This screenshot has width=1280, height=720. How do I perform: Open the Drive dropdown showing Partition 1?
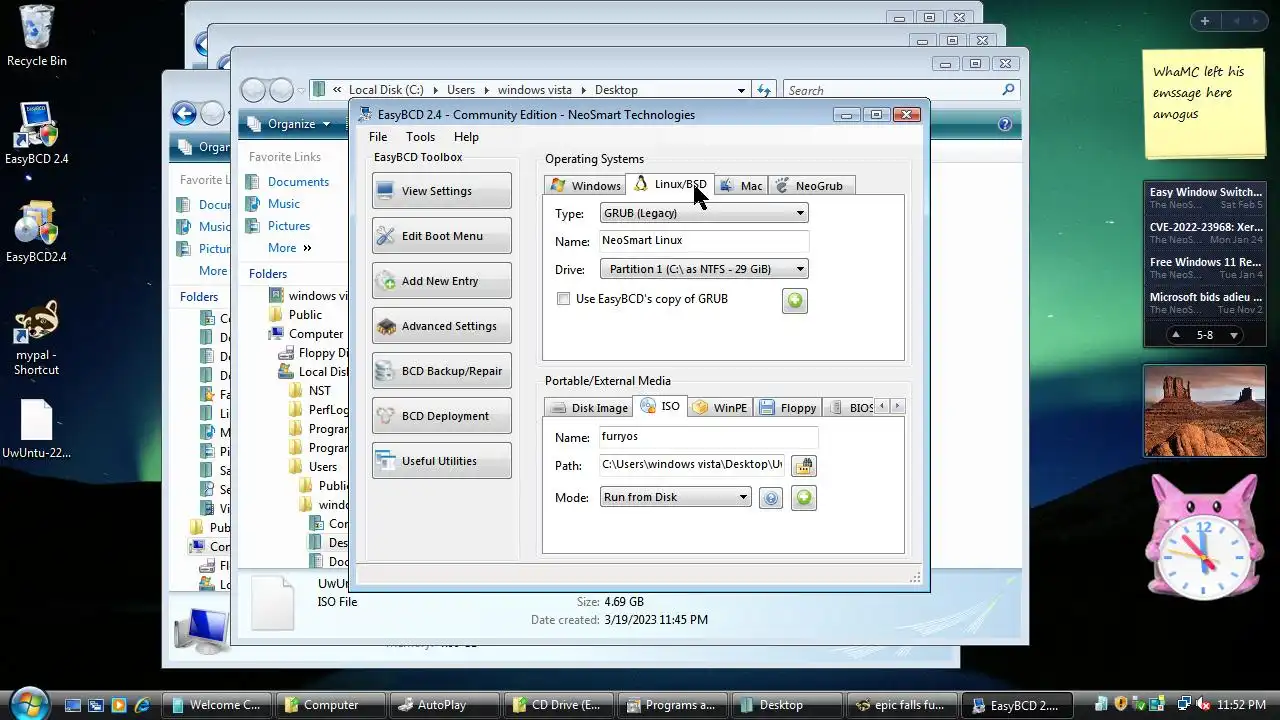click(x=704, y=269)
